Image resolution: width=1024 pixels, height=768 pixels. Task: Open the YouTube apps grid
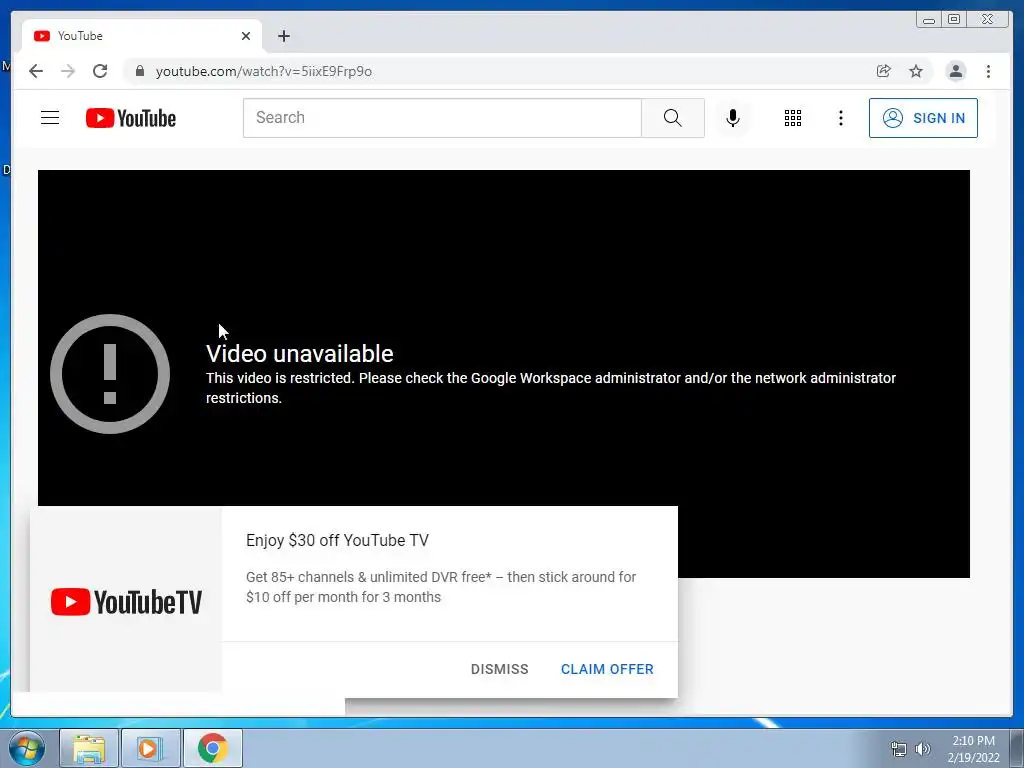point(793,118)
